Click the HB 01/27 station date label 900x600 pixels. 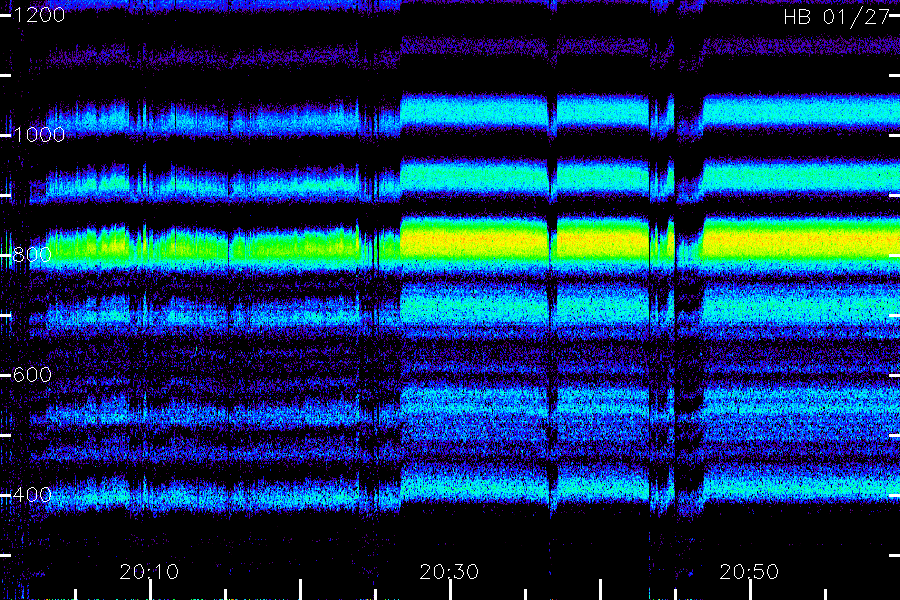tap(836, 17)
